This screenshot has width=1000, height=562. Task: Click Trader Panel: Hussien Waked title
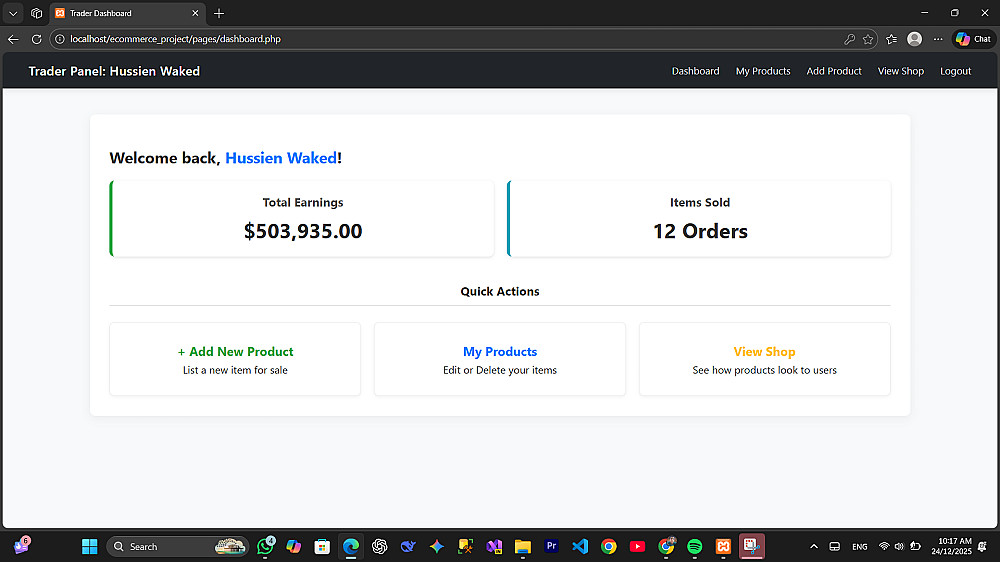114,71
